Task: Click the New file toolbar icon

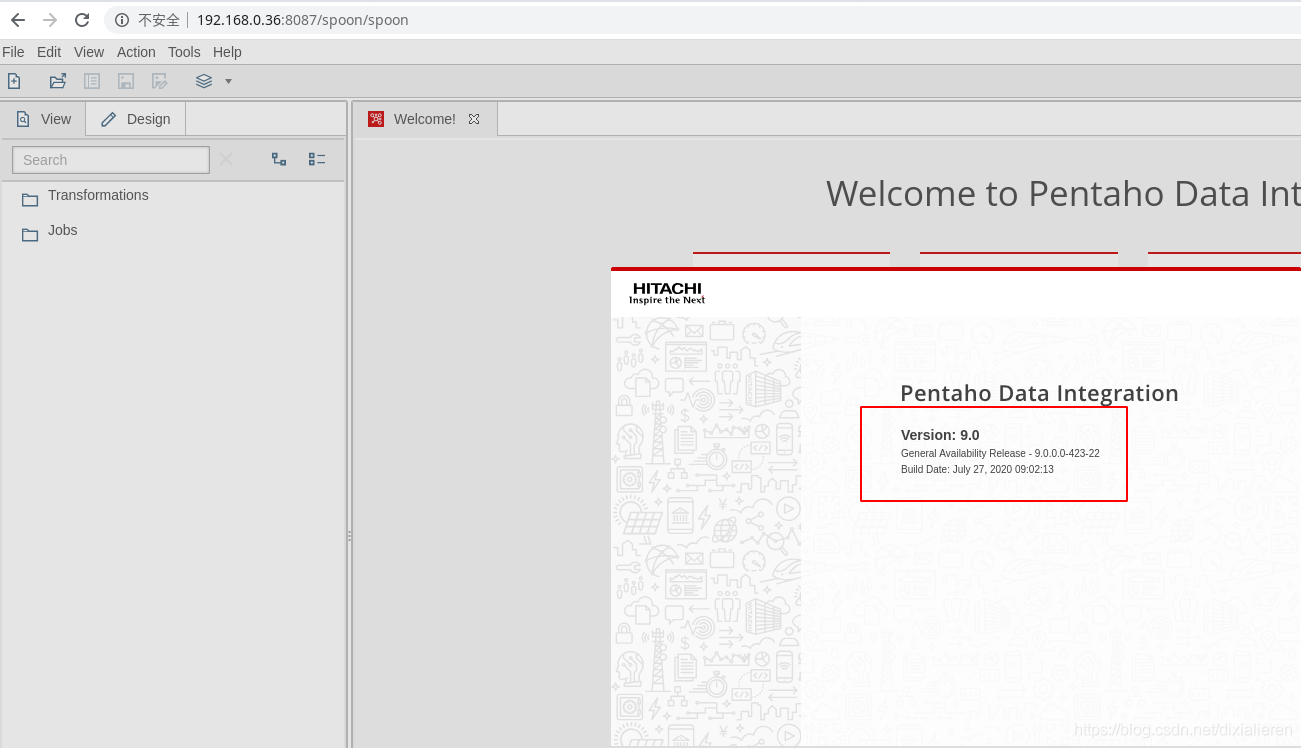Action: tap(14, 81)
